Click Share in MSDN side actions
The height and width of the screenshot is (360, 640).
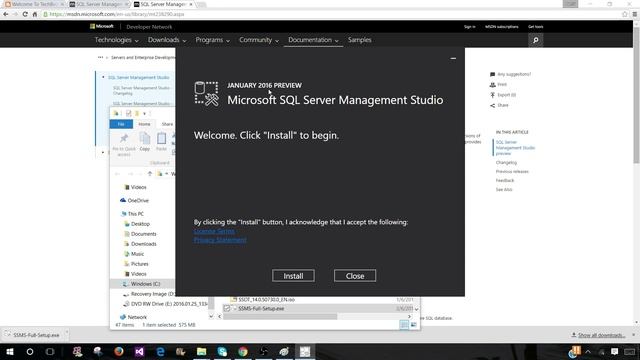click(499, 105)
